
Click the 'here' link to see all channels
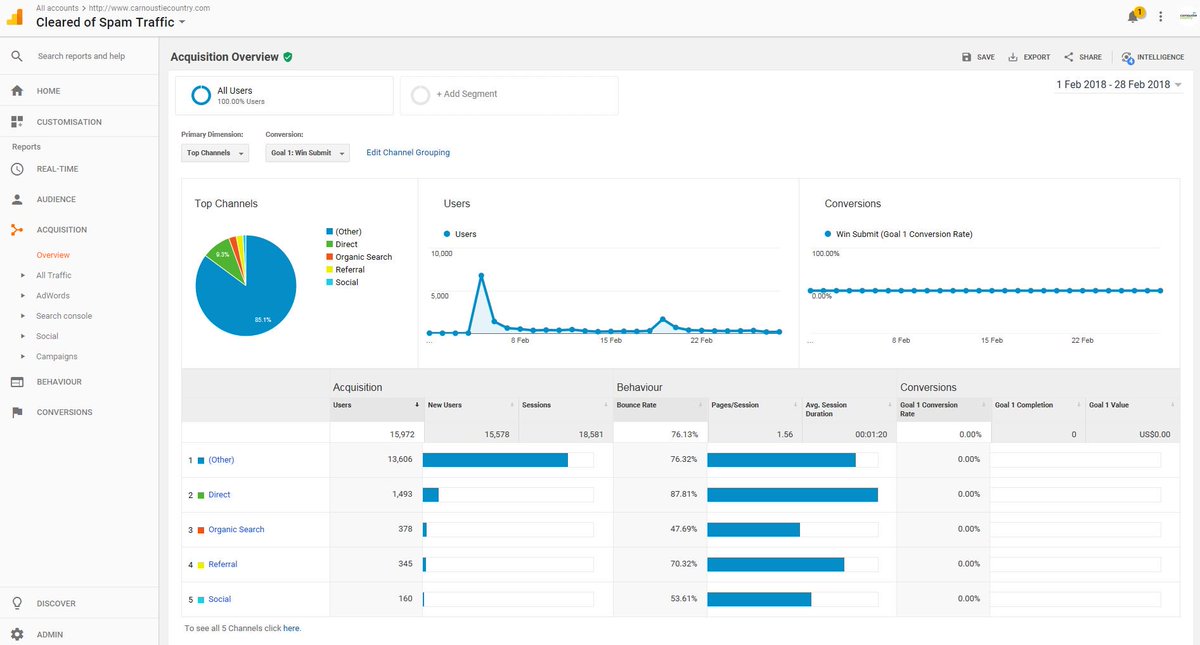coord(291,629)
